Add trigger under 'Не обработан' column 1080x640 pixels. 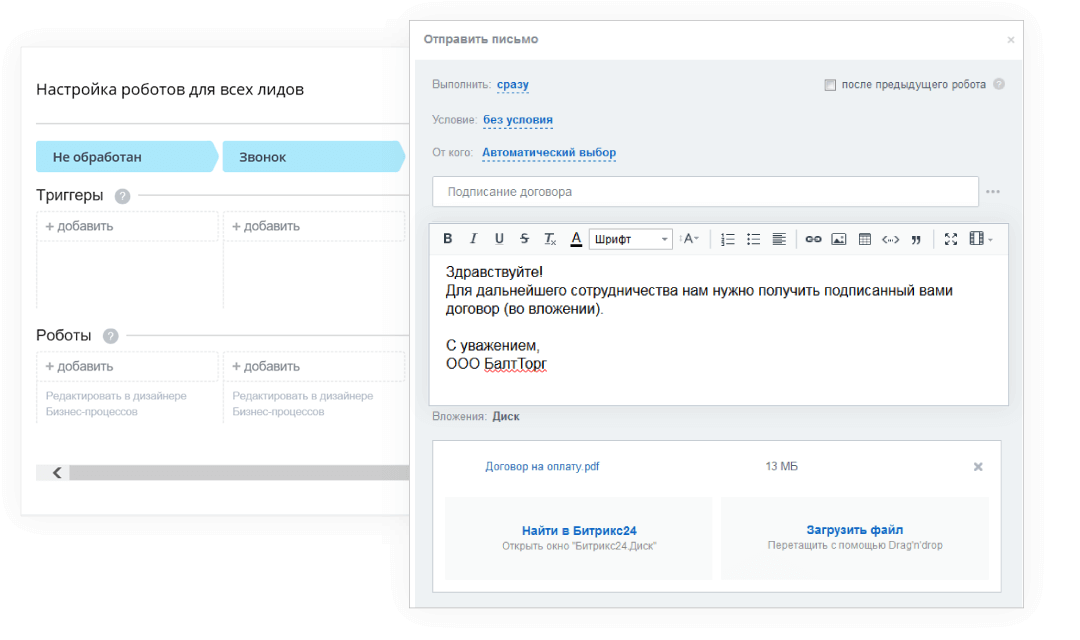[x=127, y=226]
